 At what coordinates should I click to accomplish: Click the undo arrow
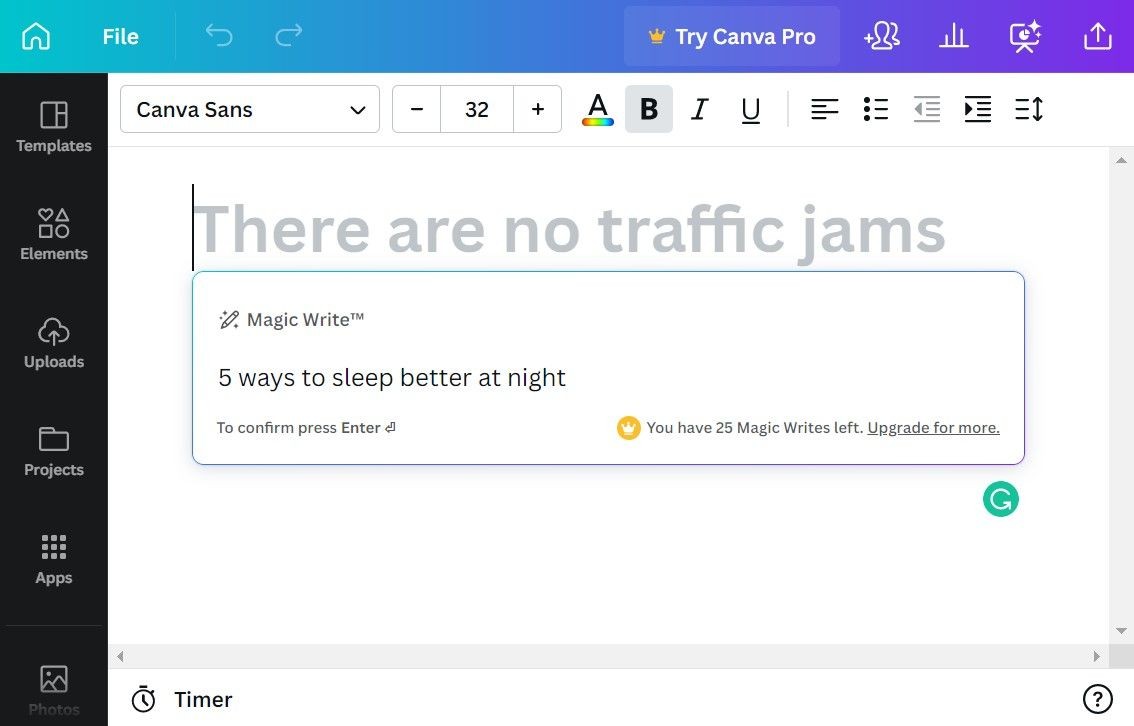pos(218,35)
